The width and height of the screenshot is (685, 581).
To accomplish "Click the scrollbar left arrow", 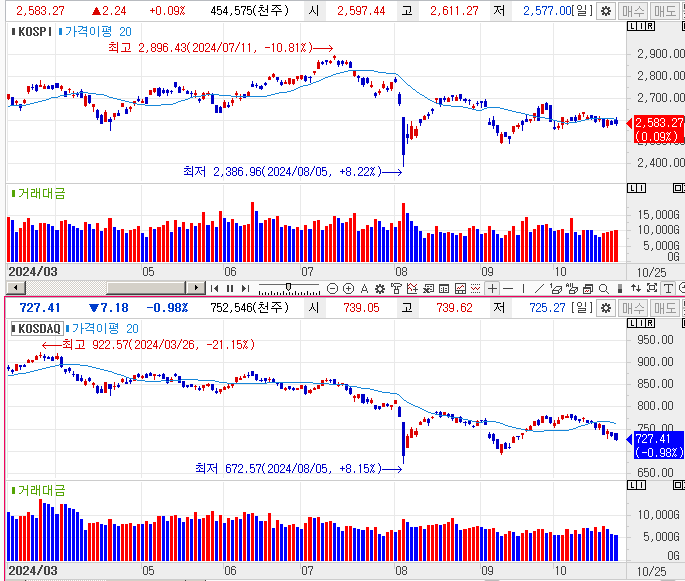I will point(16,288).
